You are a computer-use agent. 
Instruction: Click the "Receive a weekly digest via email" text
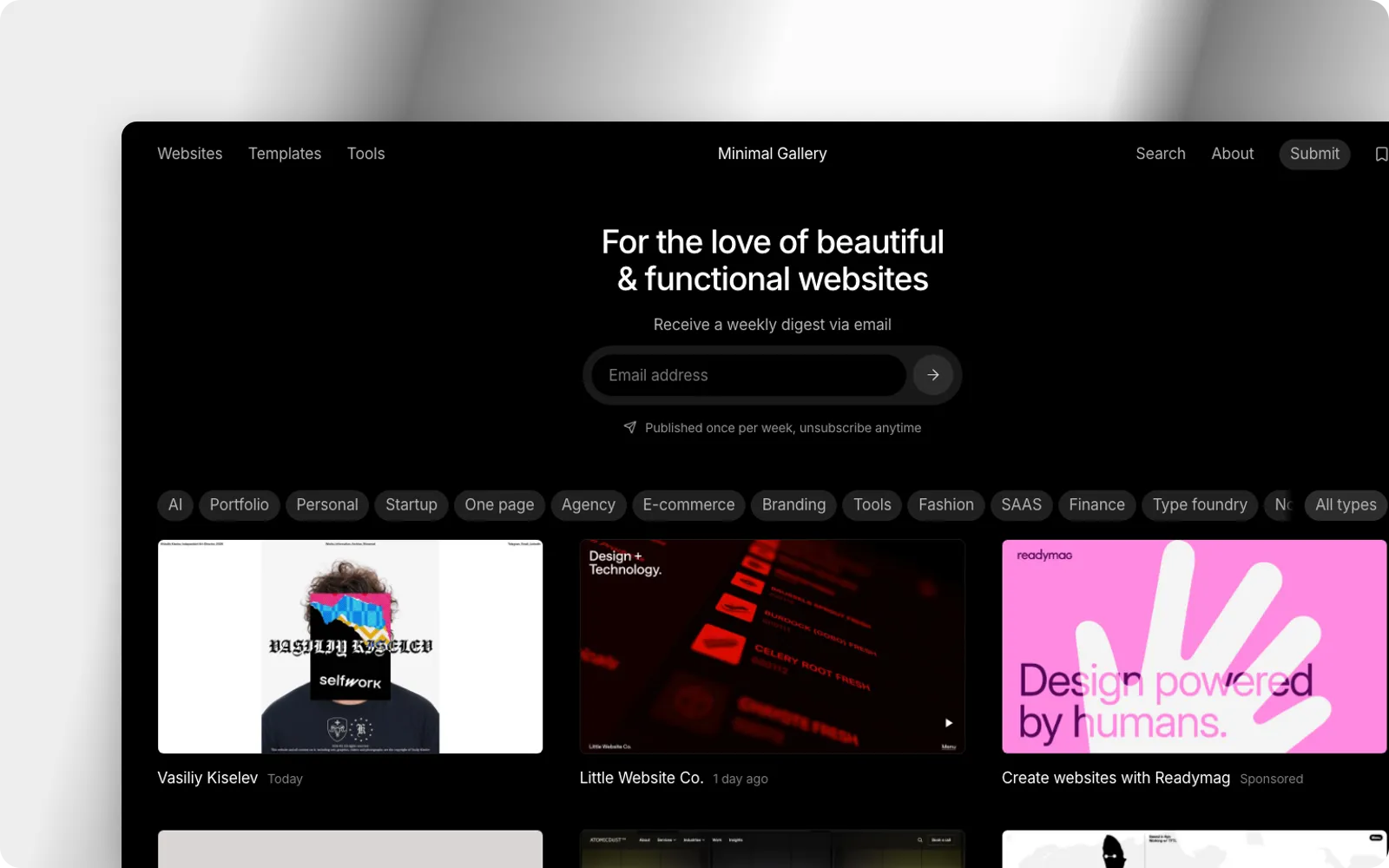click(x=772, y=325)
